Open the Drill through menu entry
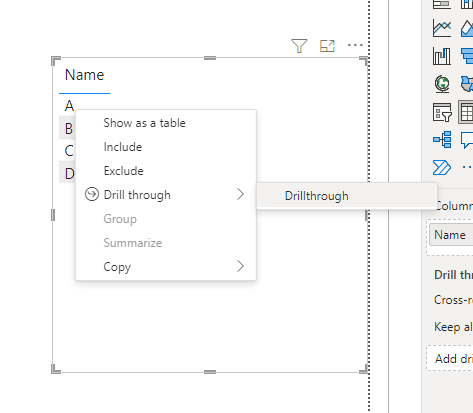Image resolution: width=473 pixels, height=413 pixels. point(166,195)
